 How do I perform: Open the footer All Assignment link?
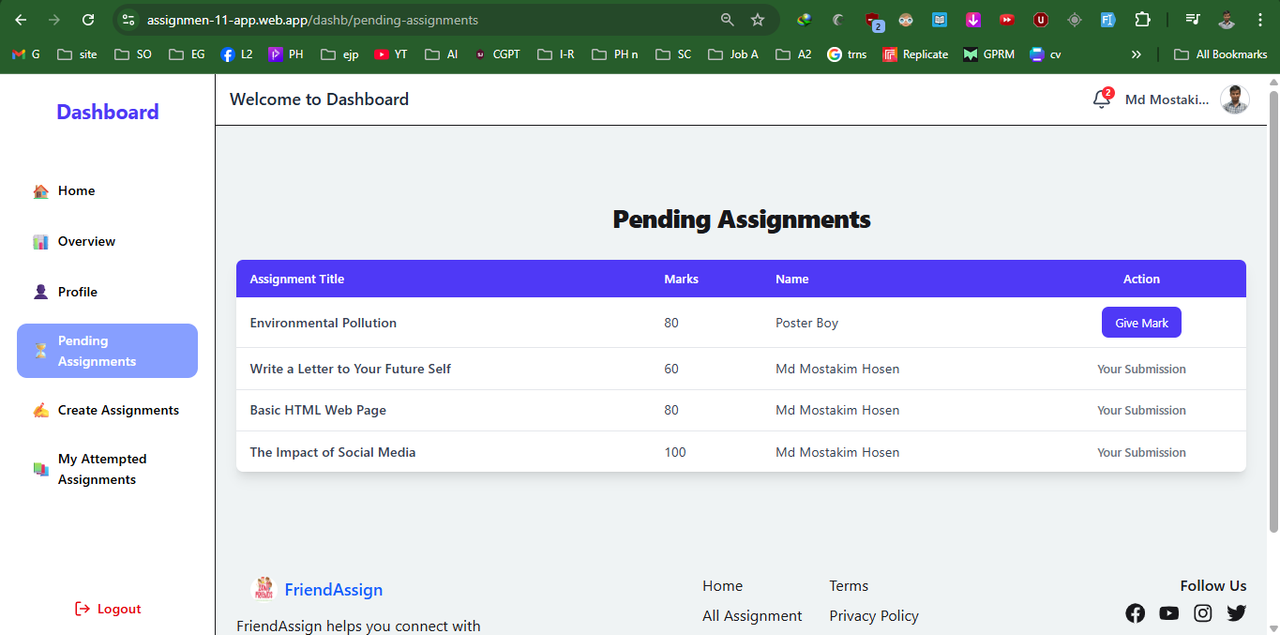(752, 616)
